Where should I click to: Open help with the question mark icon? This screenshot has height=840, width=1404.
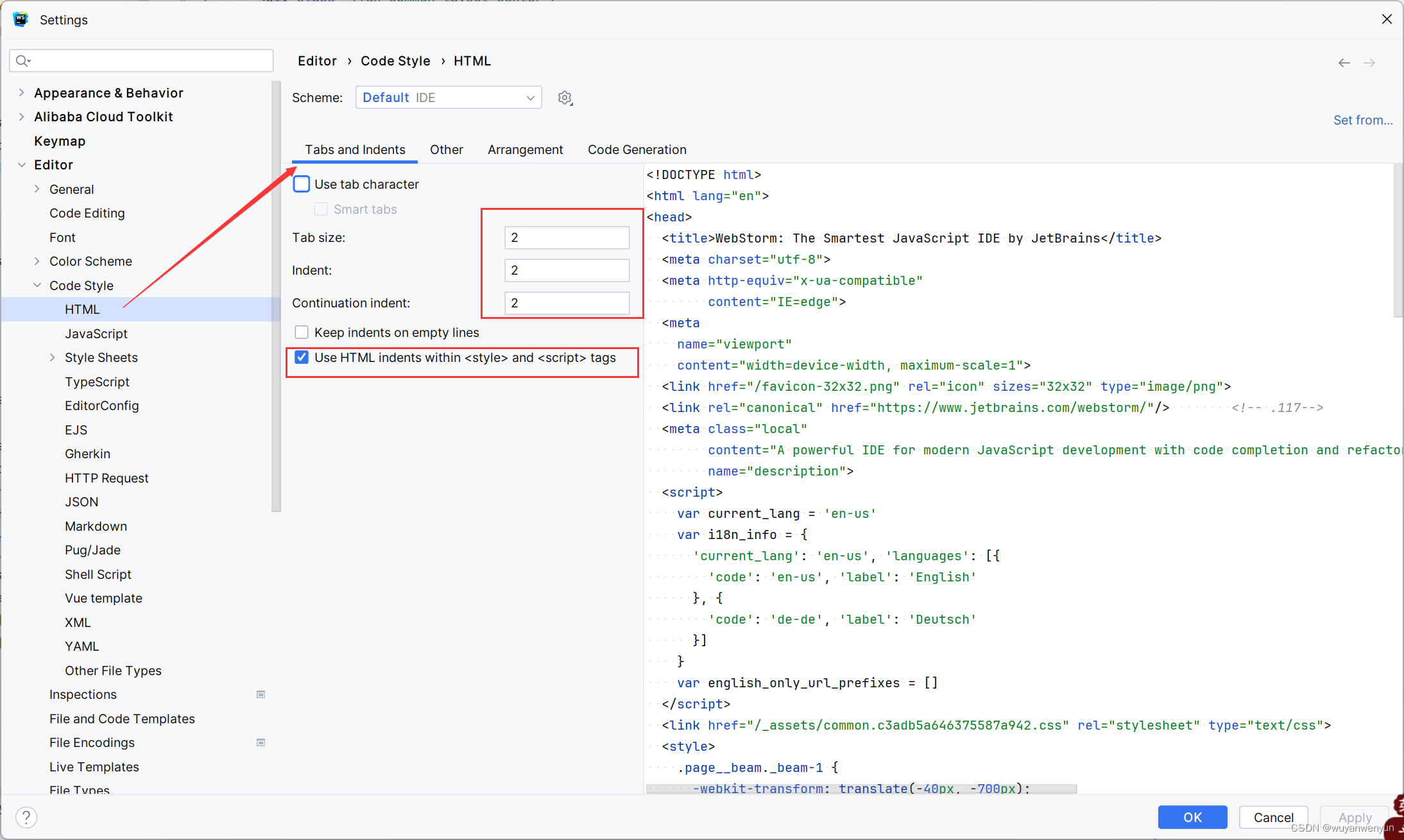coord(26,817)
